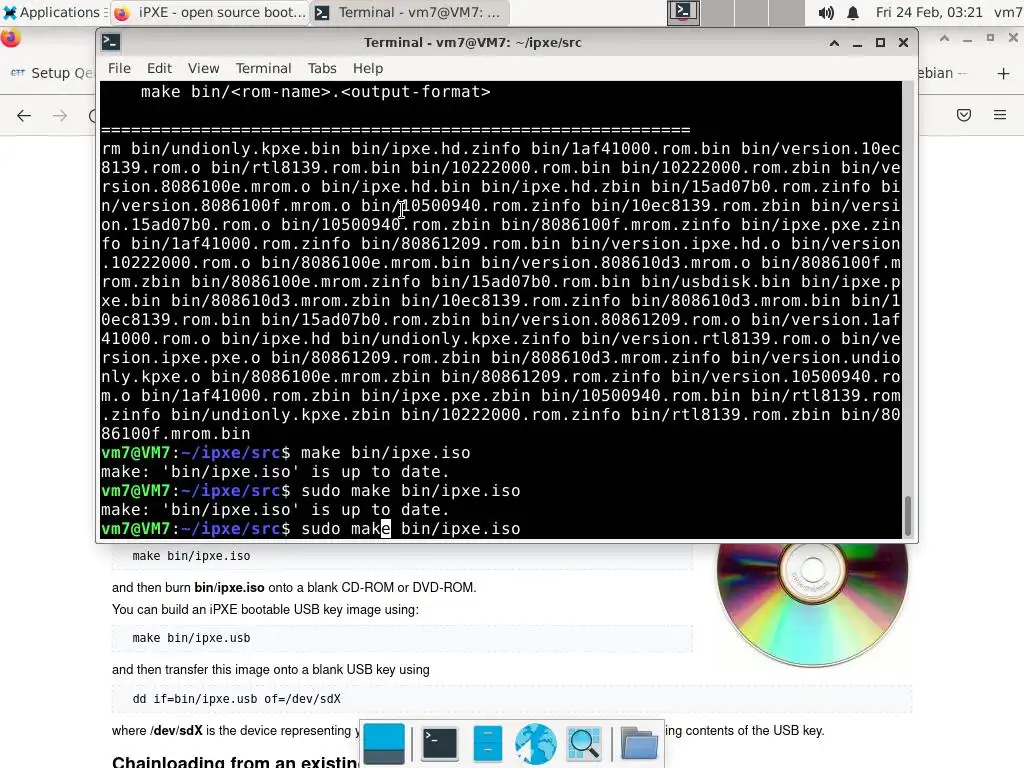The image size is (1024, 768).
Task: Open the terminal Tabs menu
Action: tap(322, 69)
